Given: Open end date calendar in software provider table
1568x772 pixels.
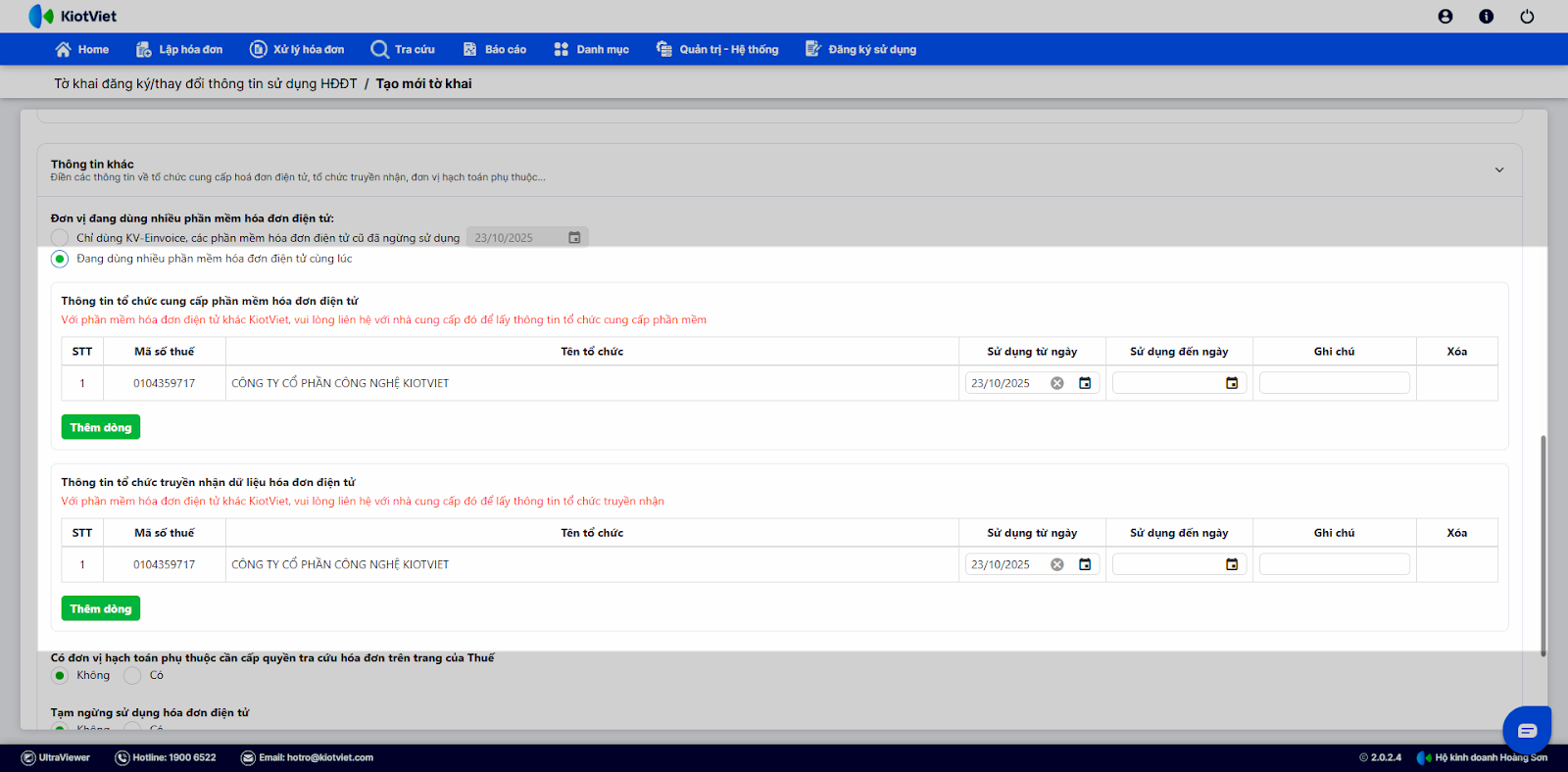Looking at the screenshot, I should click(x=1232, y=383).
